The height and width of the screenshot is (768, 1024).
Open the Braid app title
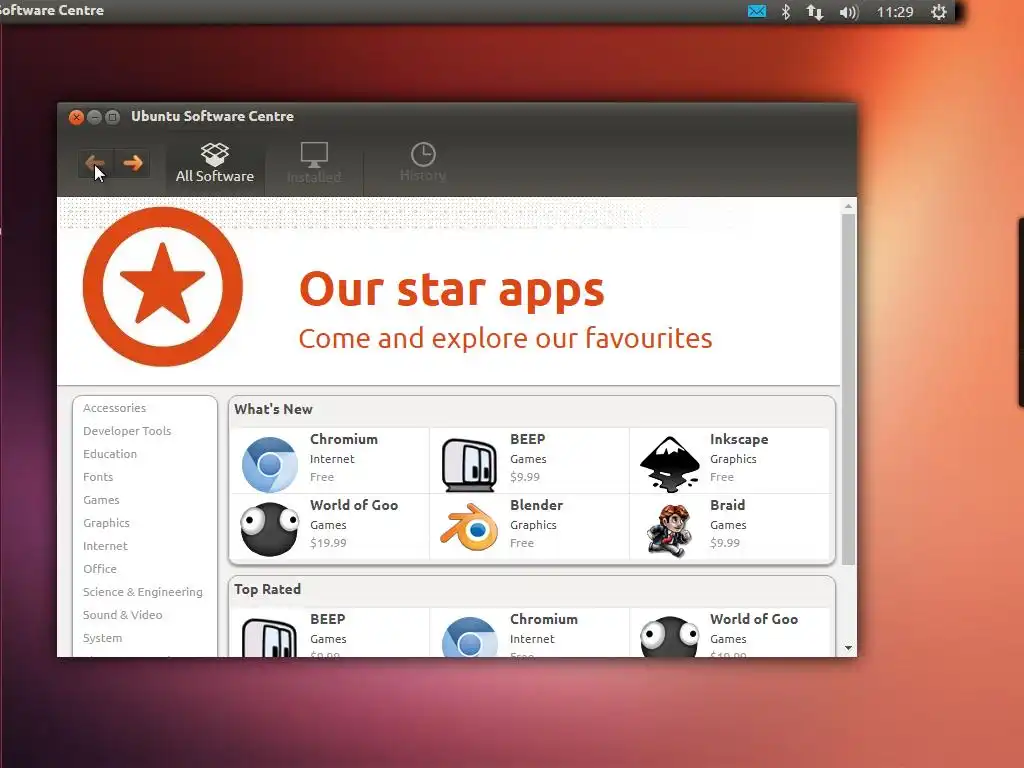coord(728,505)
